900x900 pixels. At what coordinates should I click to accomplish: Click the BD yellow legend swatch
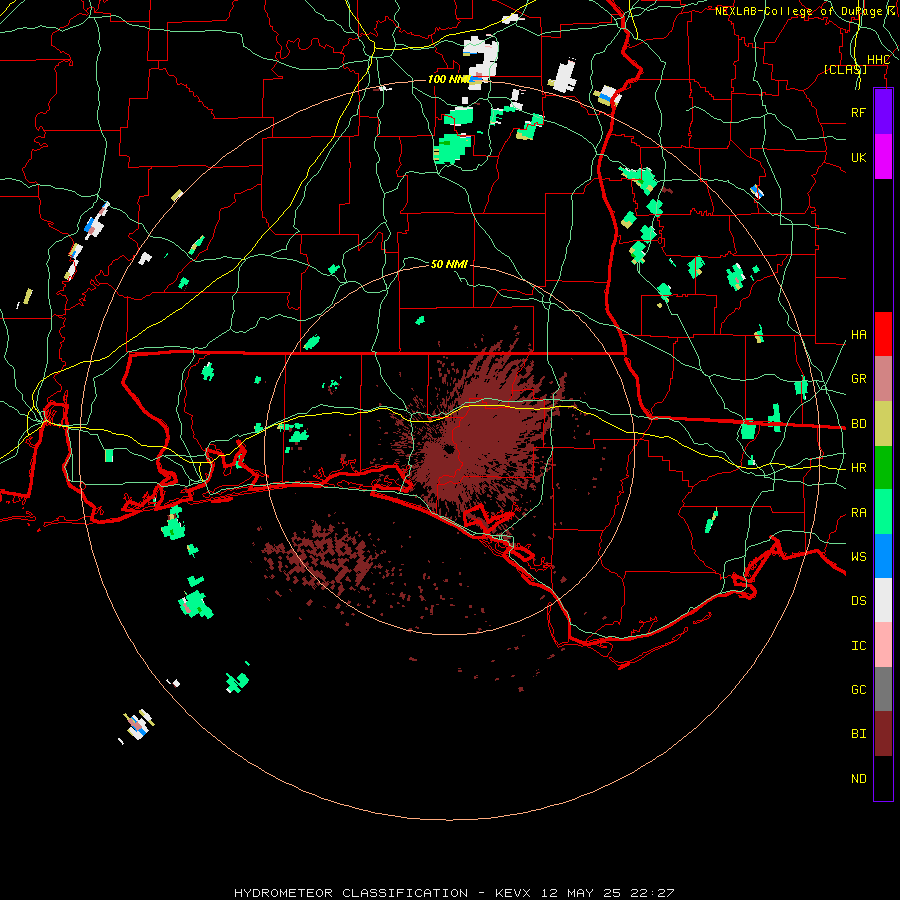point(883,424)
